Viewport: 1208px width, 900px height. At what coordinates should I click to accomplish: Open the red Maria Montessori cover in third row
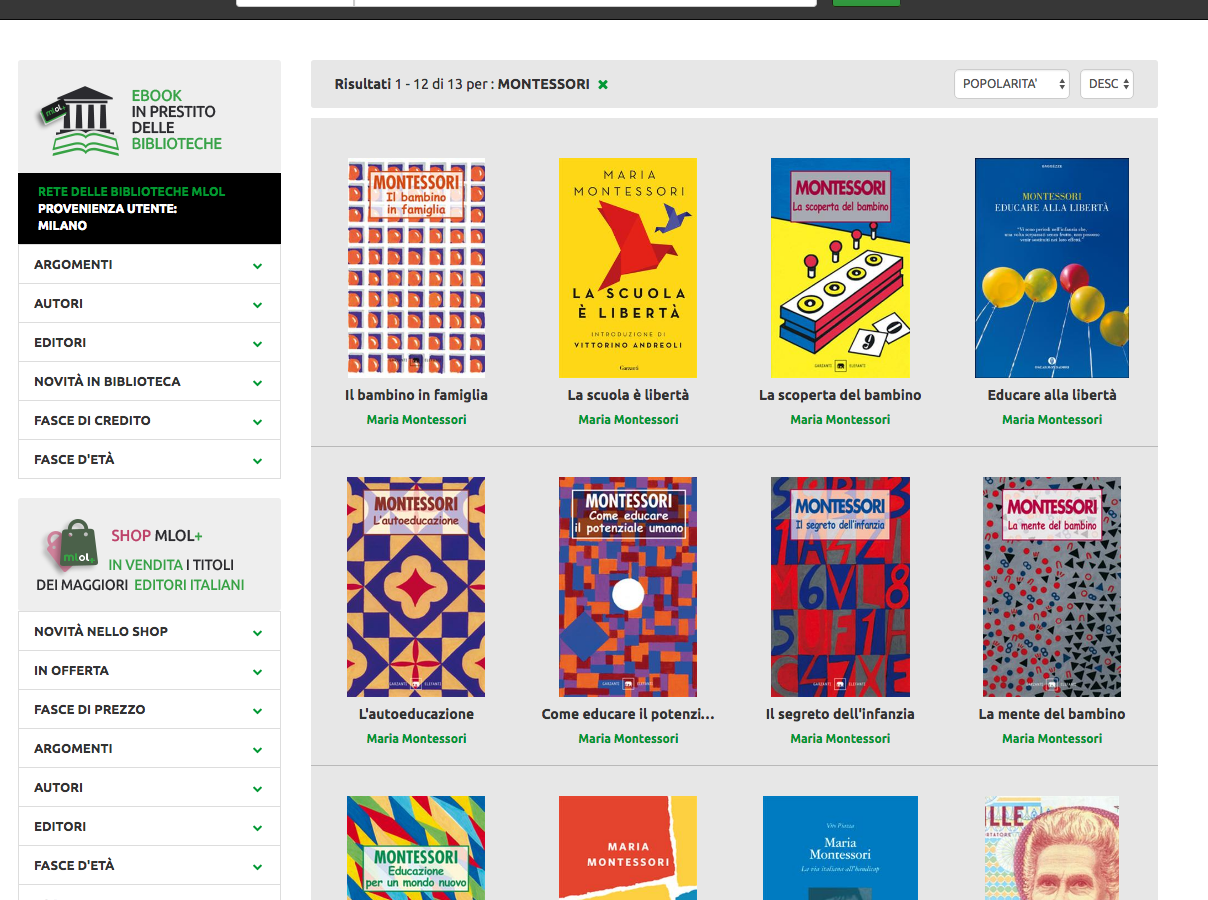coord(628,848)
